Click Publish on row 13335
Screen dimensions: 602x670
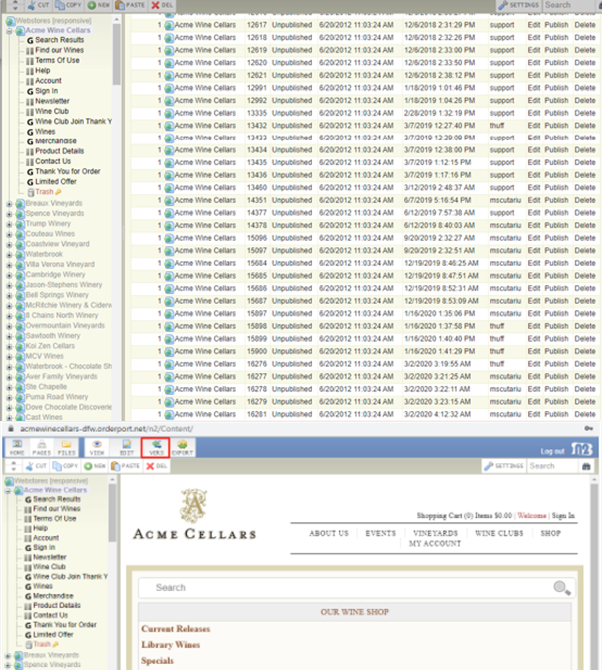tap(556, 113)
